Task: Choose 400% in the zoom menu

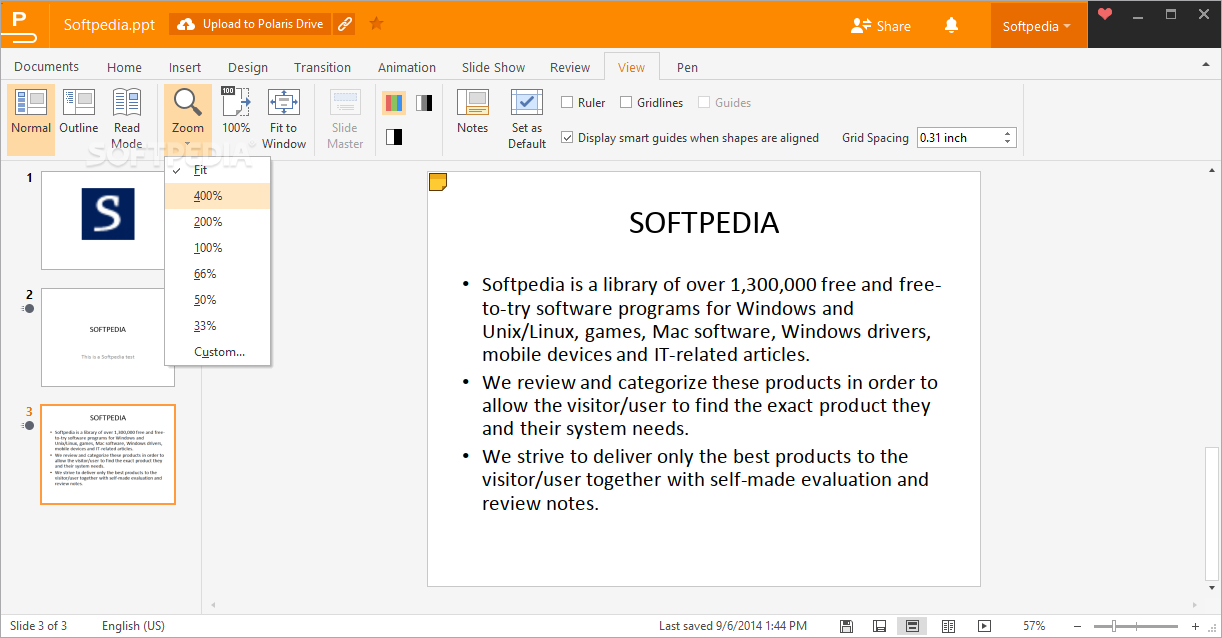Action: [218, 196]
